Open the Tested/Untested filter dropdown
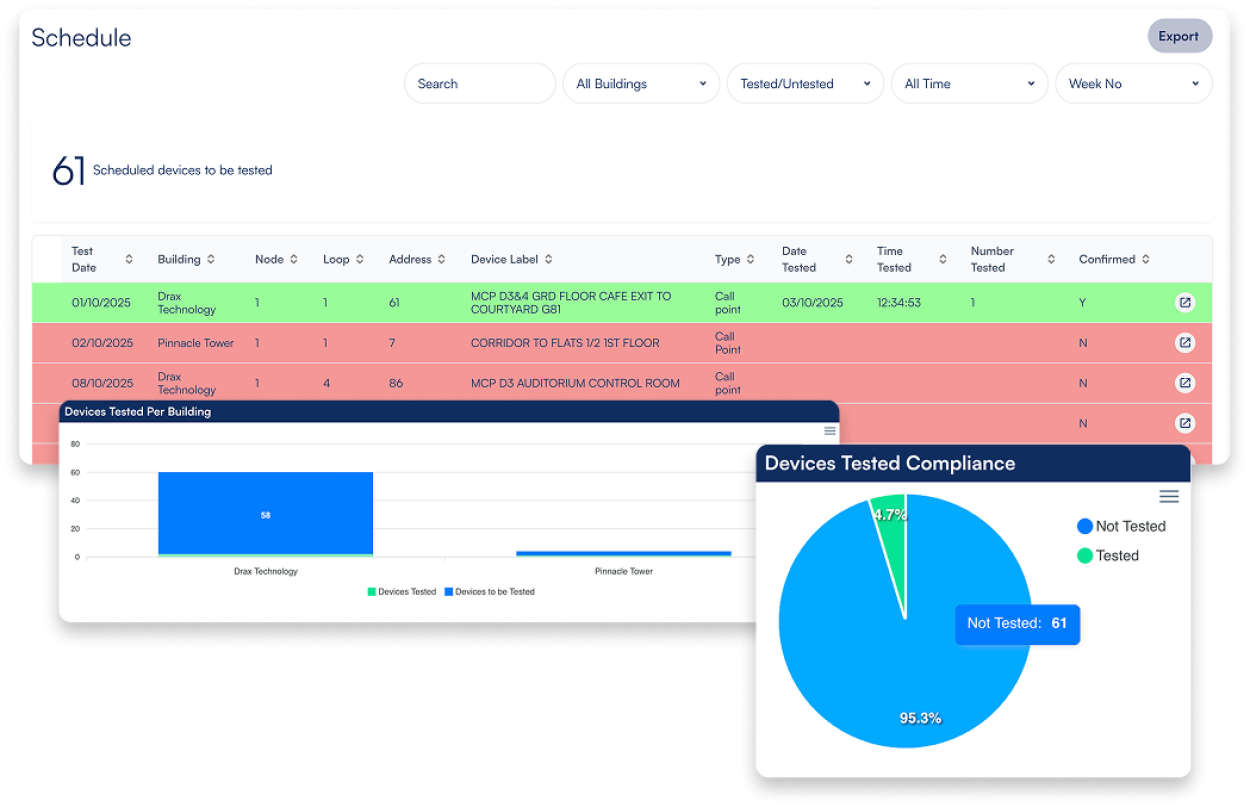 (x=805, y=84)
